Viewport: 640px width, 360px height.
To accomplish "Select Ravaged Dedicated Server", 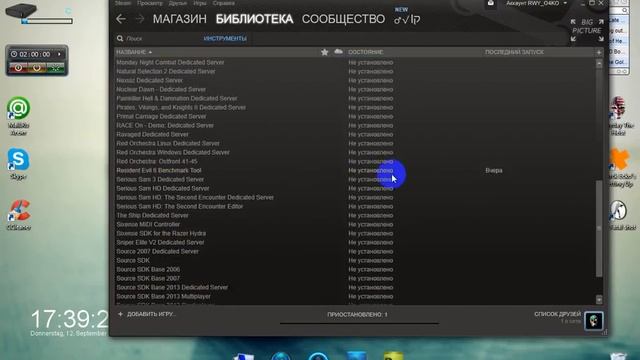I will point(152,134).
